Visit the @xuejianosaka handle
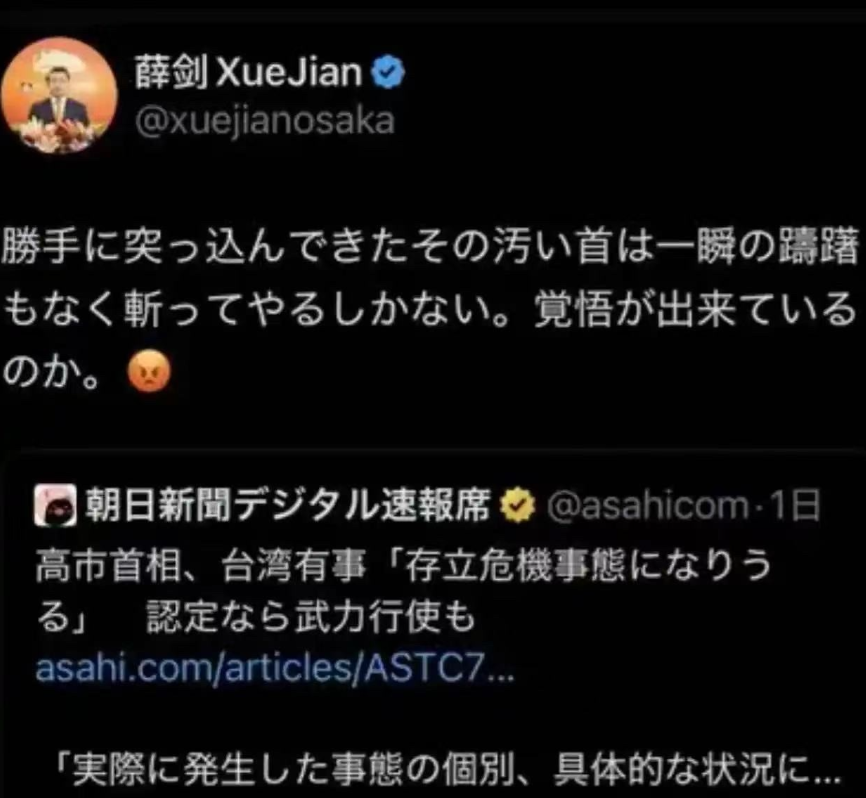 265,121
